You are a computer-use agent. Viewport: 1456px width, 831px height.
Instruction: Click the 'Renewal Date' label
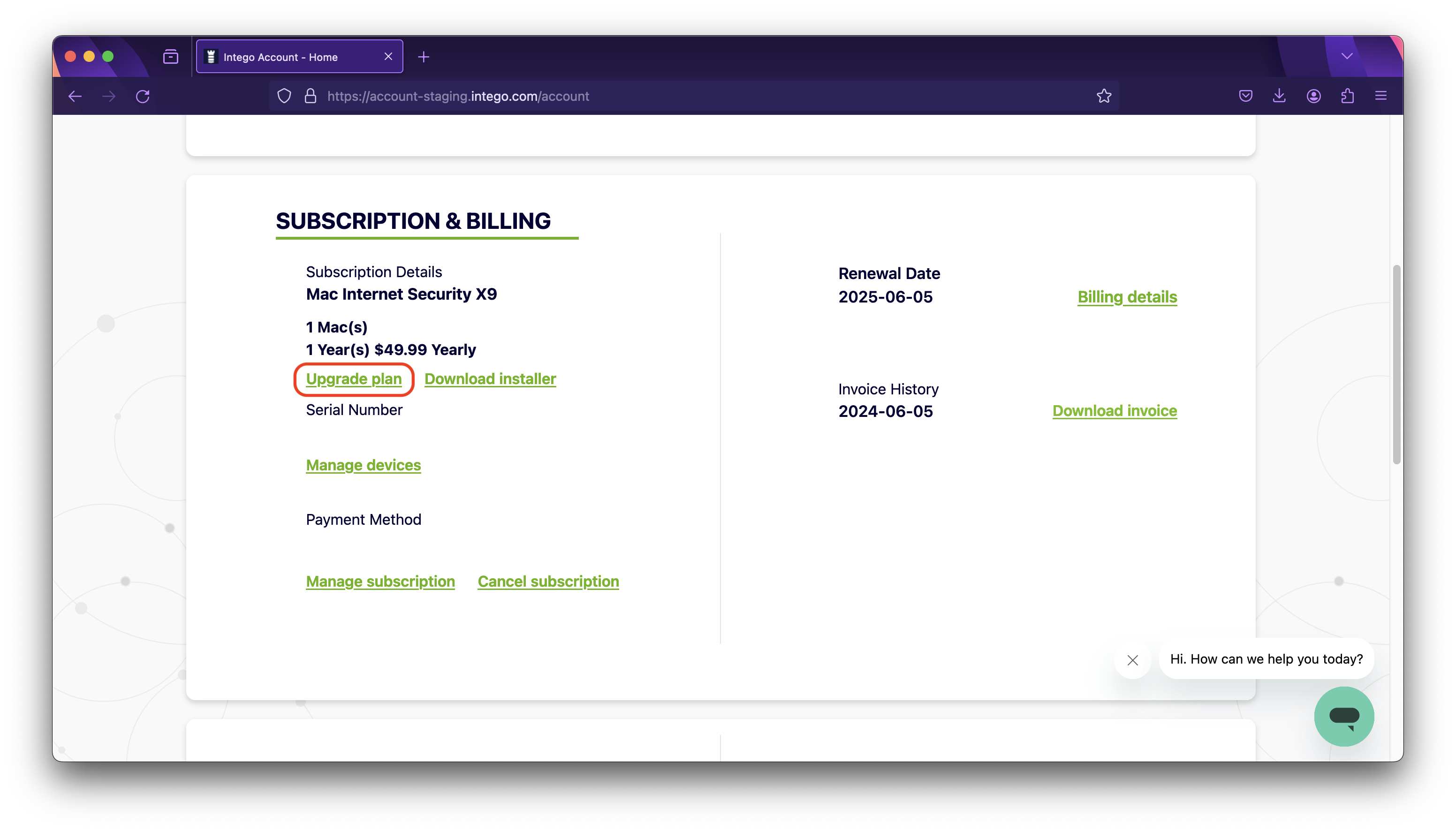pyautogui.click(x=889, y=273)
